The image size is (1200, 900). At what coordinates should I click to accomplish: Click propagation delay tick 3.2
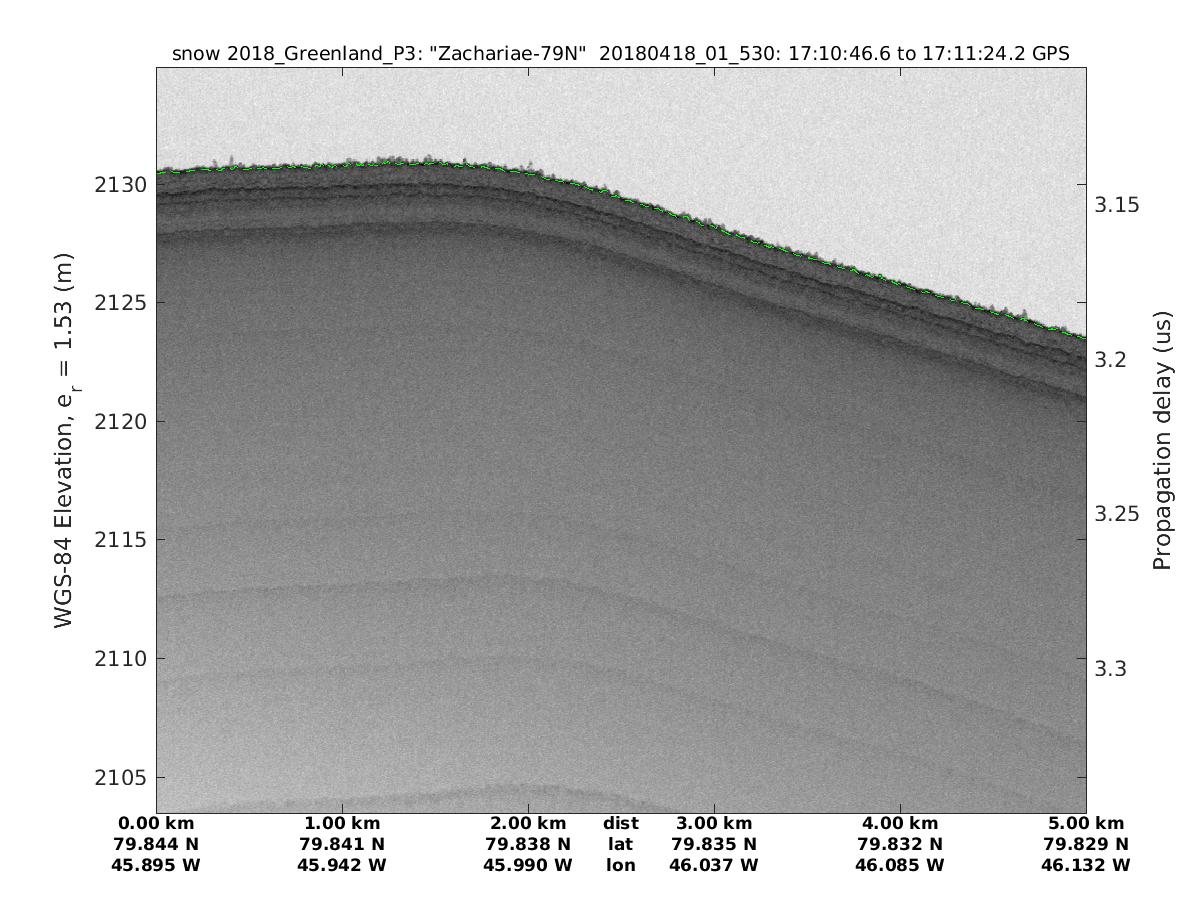click(1111, 359)
